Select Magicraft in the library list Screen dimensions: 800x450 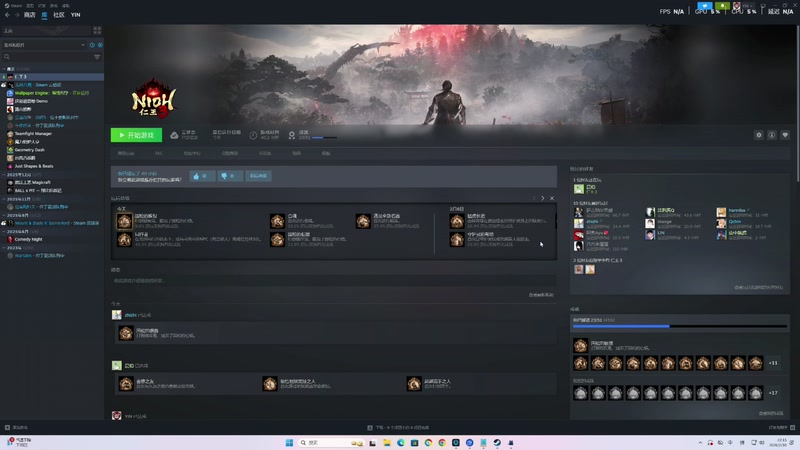(52, 182)
